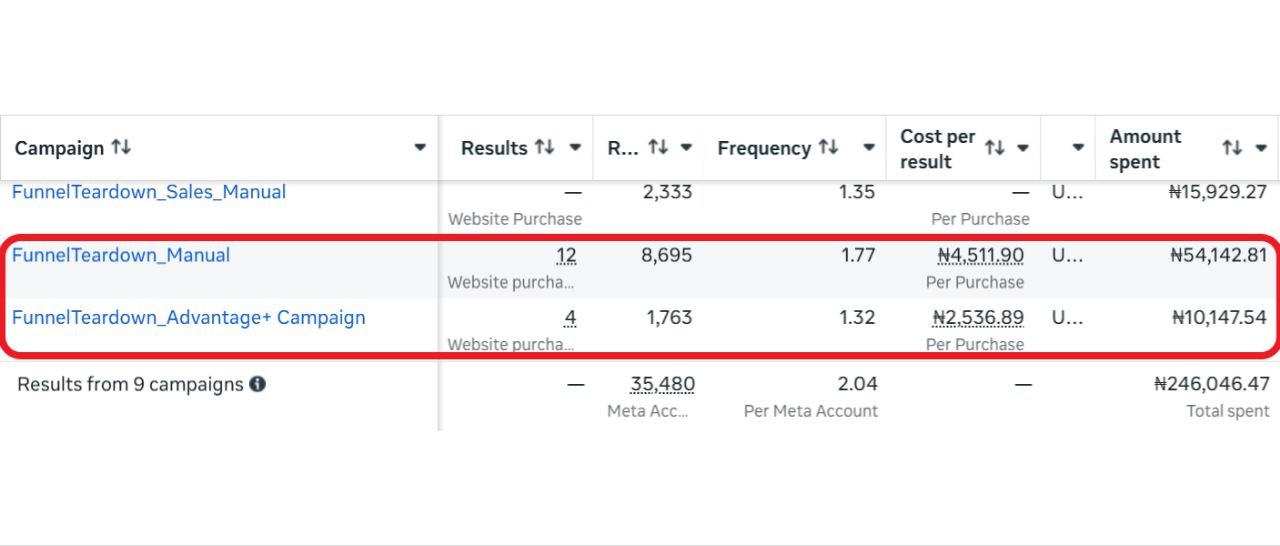Sort by Campaign column arrows icon

121,148
